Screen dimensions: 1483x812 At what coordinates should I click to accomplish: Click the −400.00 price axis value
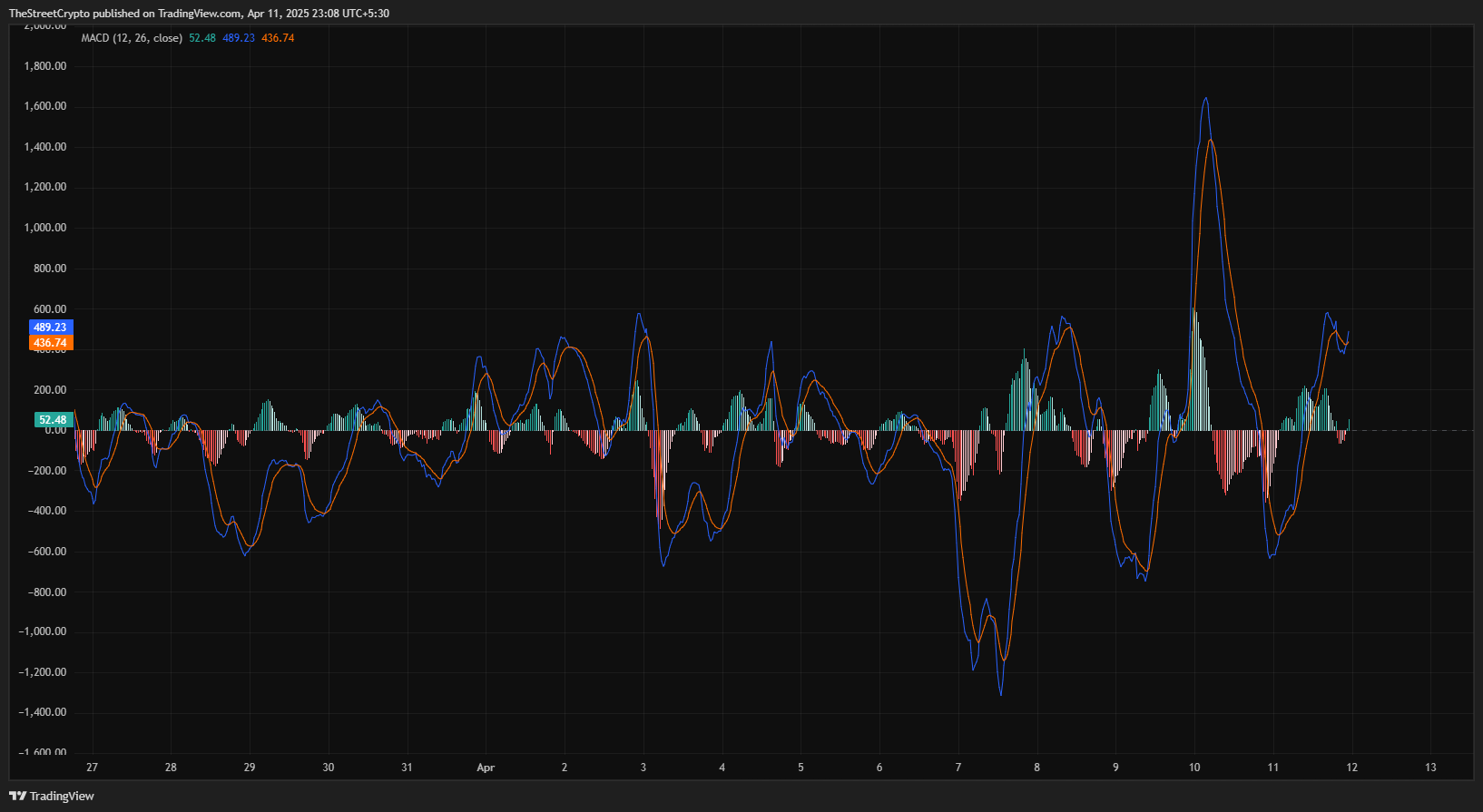click(46, 511)
